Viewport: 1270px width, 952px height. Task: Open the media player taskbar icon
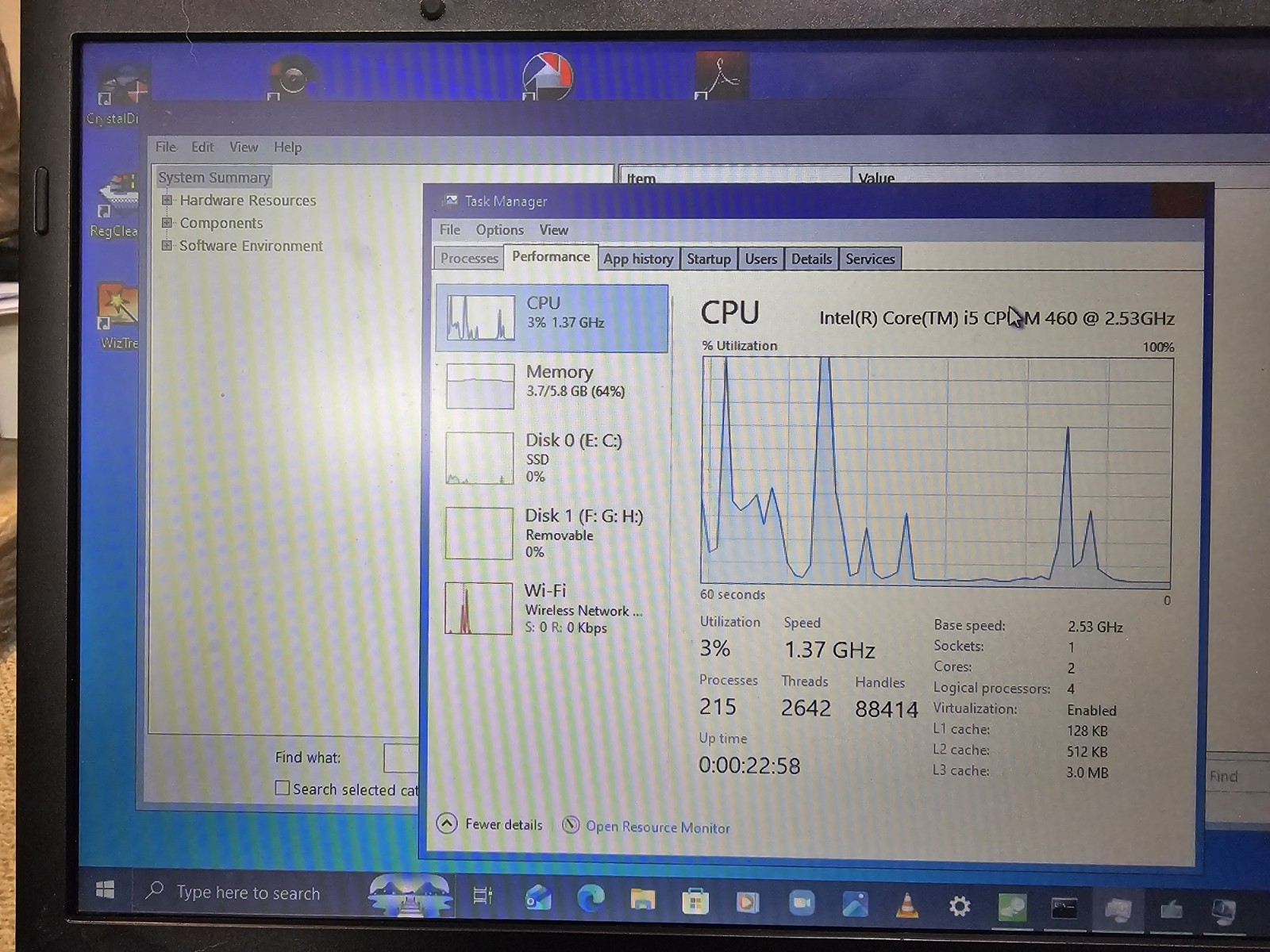(748, 902)
